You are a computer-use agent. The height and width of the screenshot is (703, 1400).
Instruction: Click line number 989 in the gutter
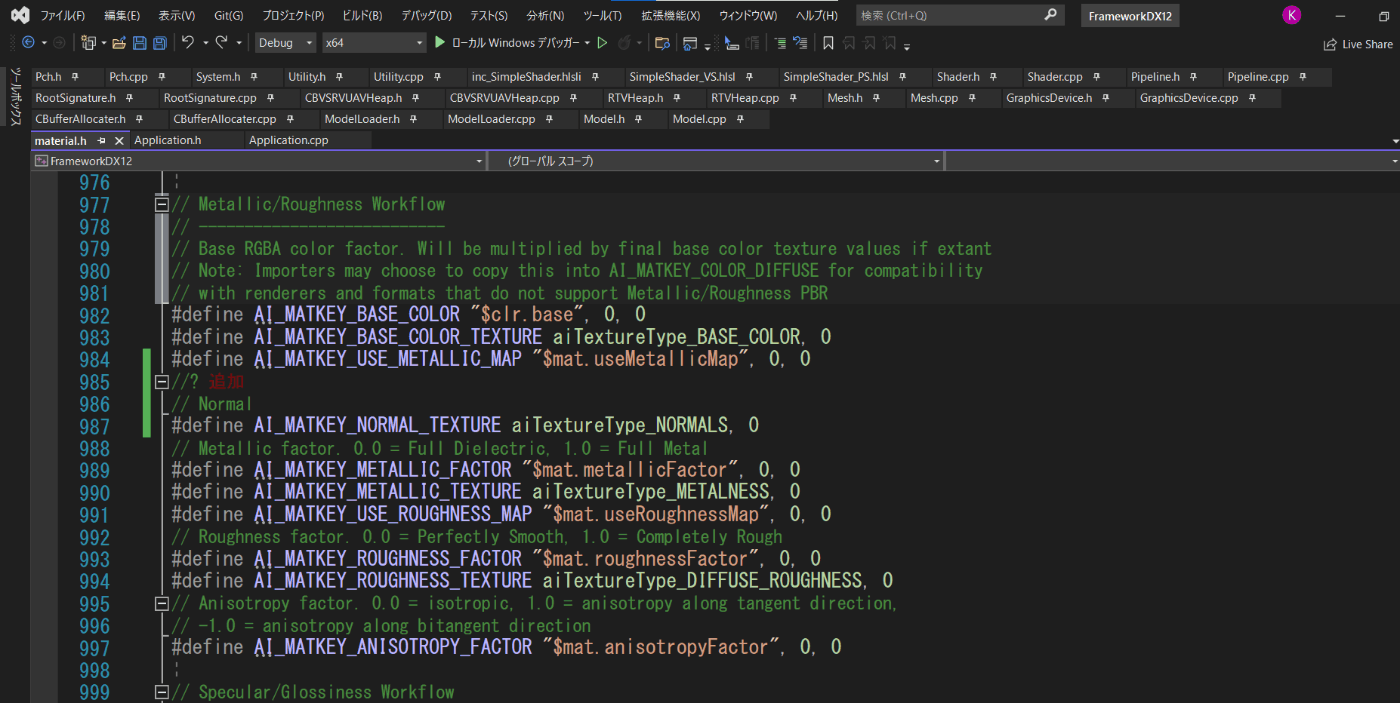pos(94,470)
